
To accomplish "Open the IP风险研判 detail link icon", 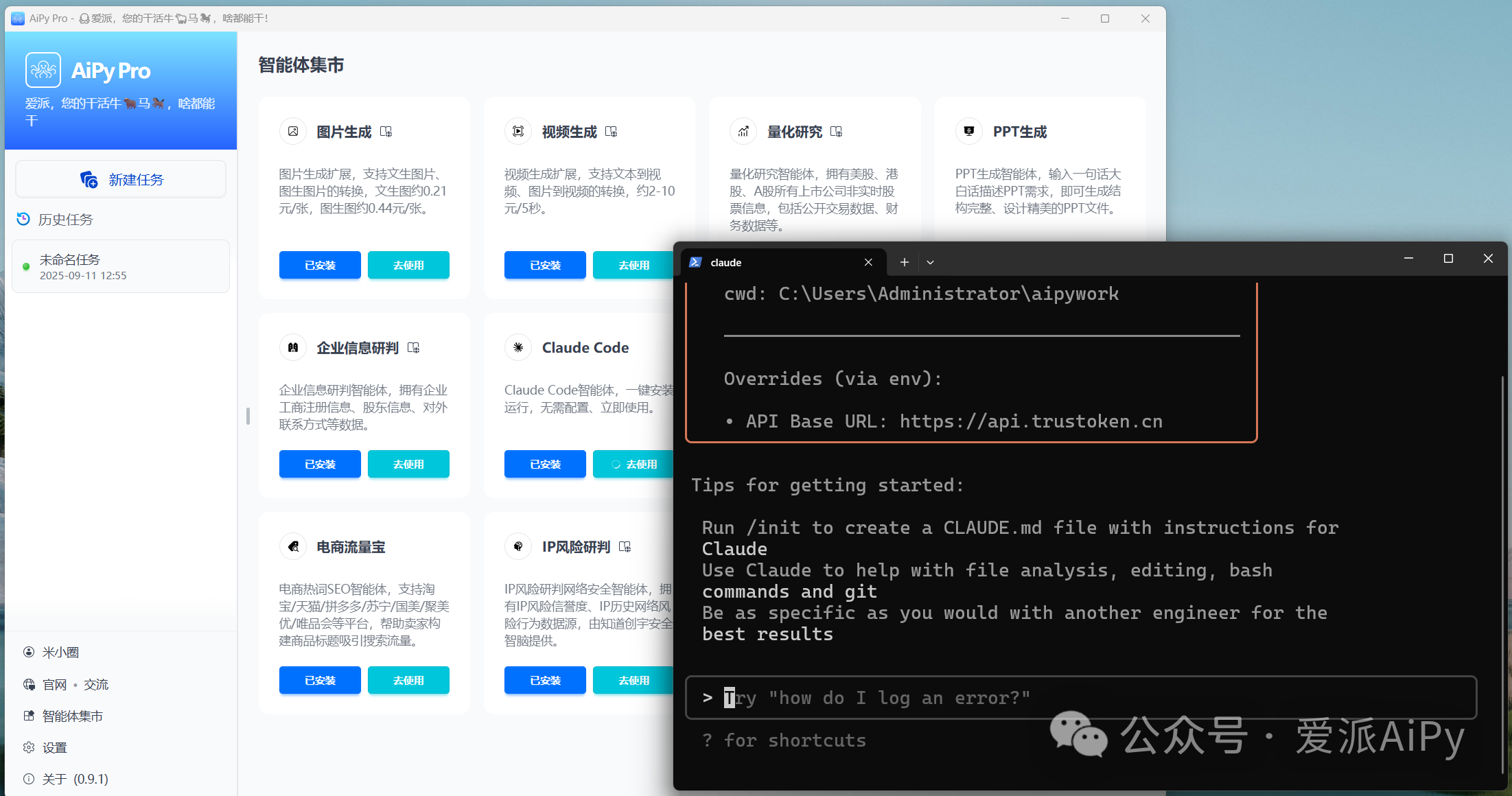I will 625,547.
